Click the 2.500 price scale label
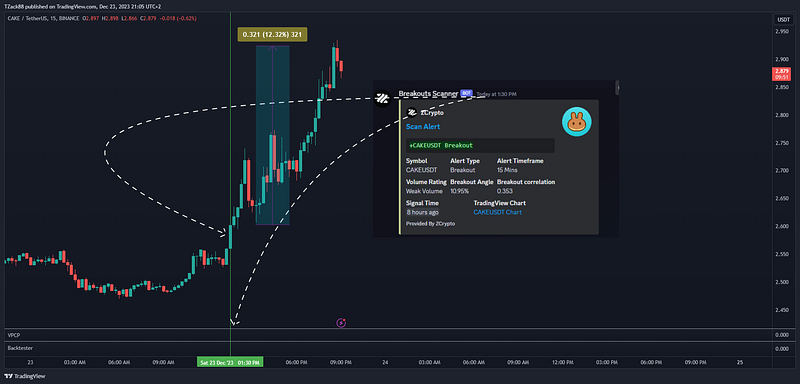This screenshot has height=384, width=800. (x=782, y=282)
